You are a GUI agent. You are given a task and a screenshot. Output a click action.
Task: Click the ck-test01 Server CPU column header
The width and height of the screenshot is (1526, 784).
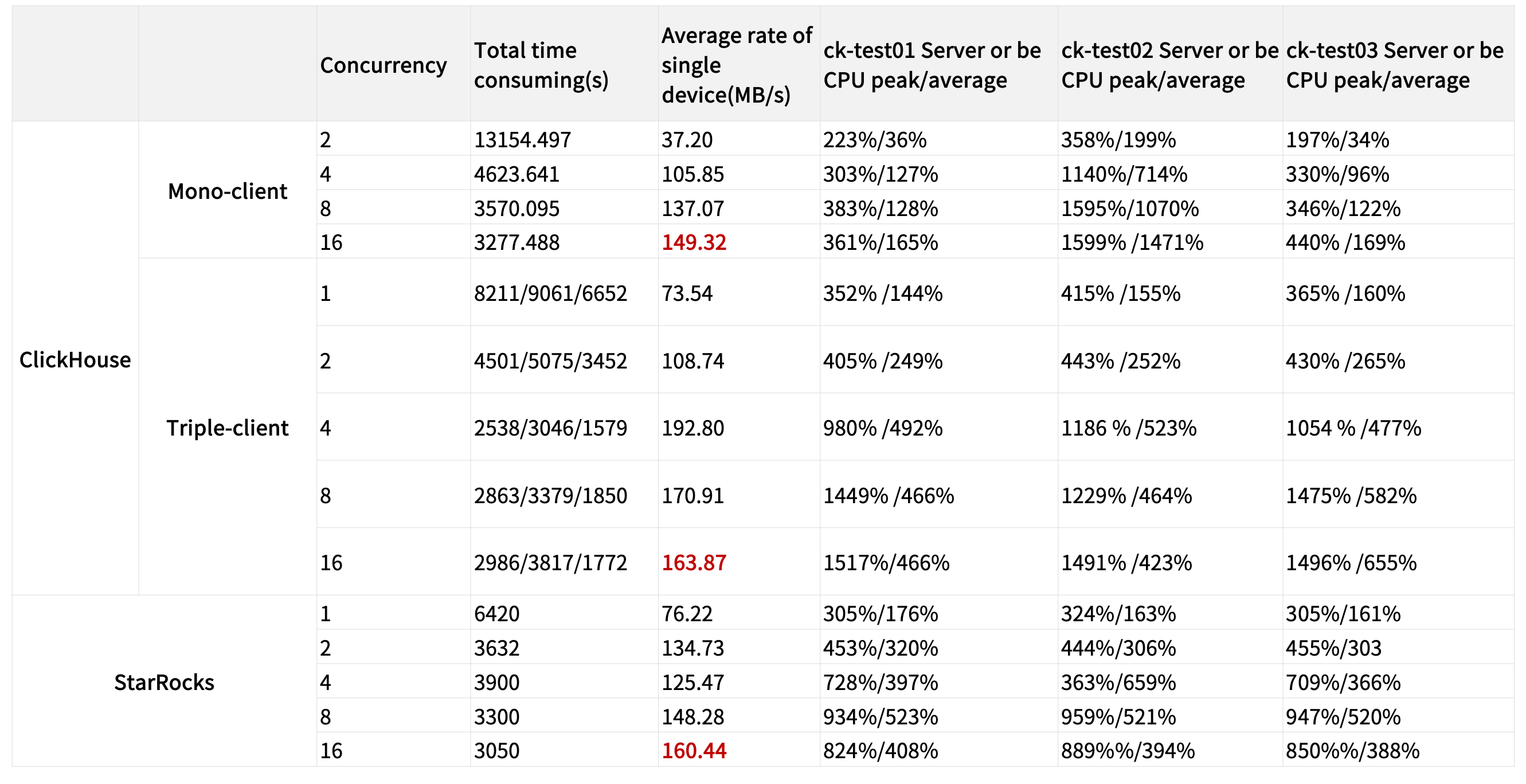938,64
